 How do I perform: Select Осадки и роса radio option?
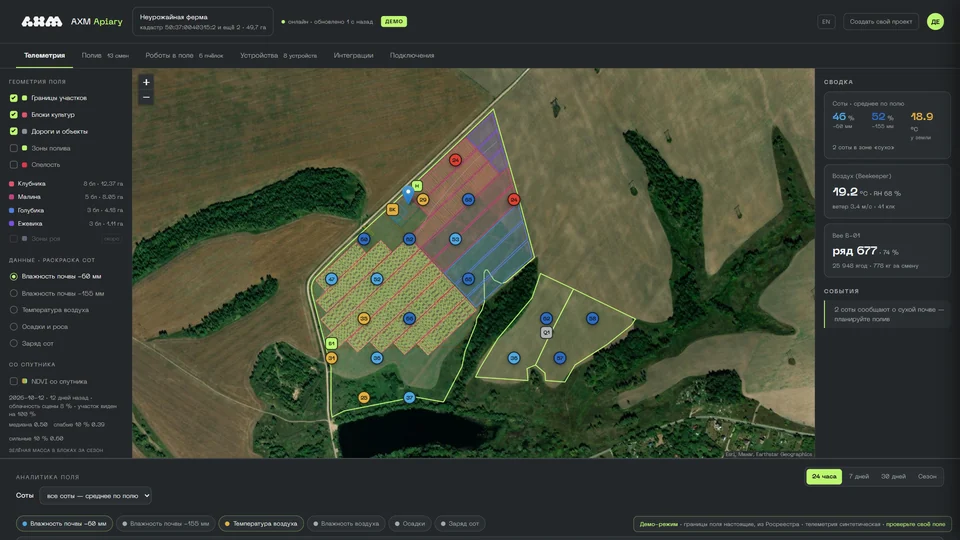point(13,327)
